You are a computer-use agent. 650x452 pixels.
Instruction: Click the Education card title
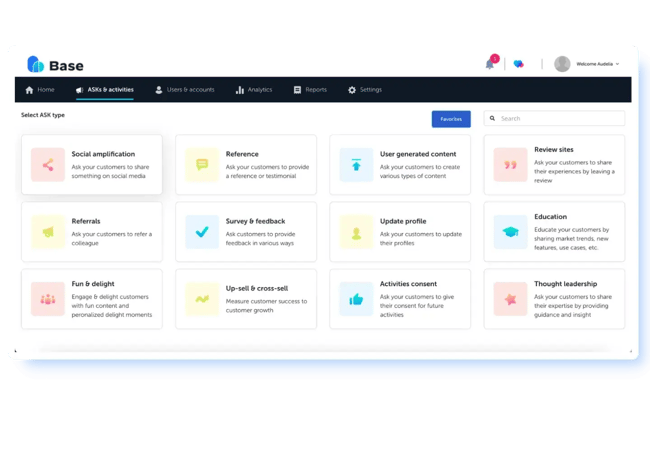(x=551, y=216)
